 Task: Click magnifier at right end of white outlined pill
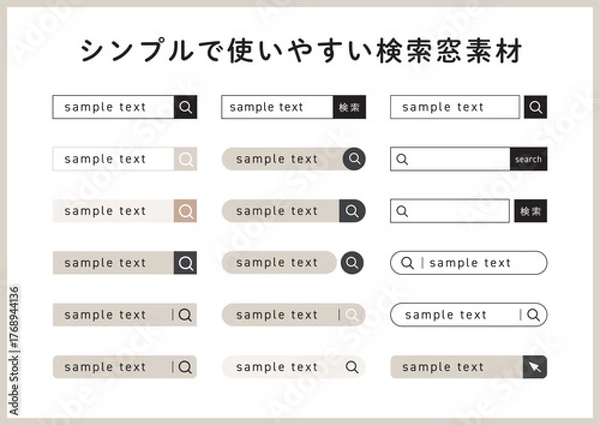tap(534, 315)
